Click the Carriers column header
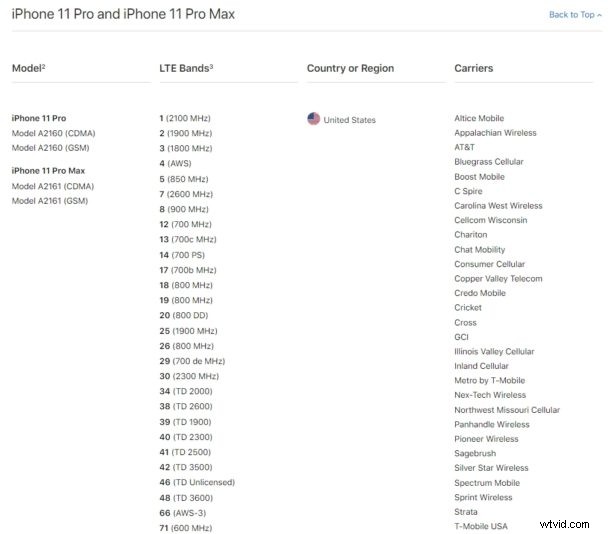This screenshot has width=610, height=534. pos(474,68)
